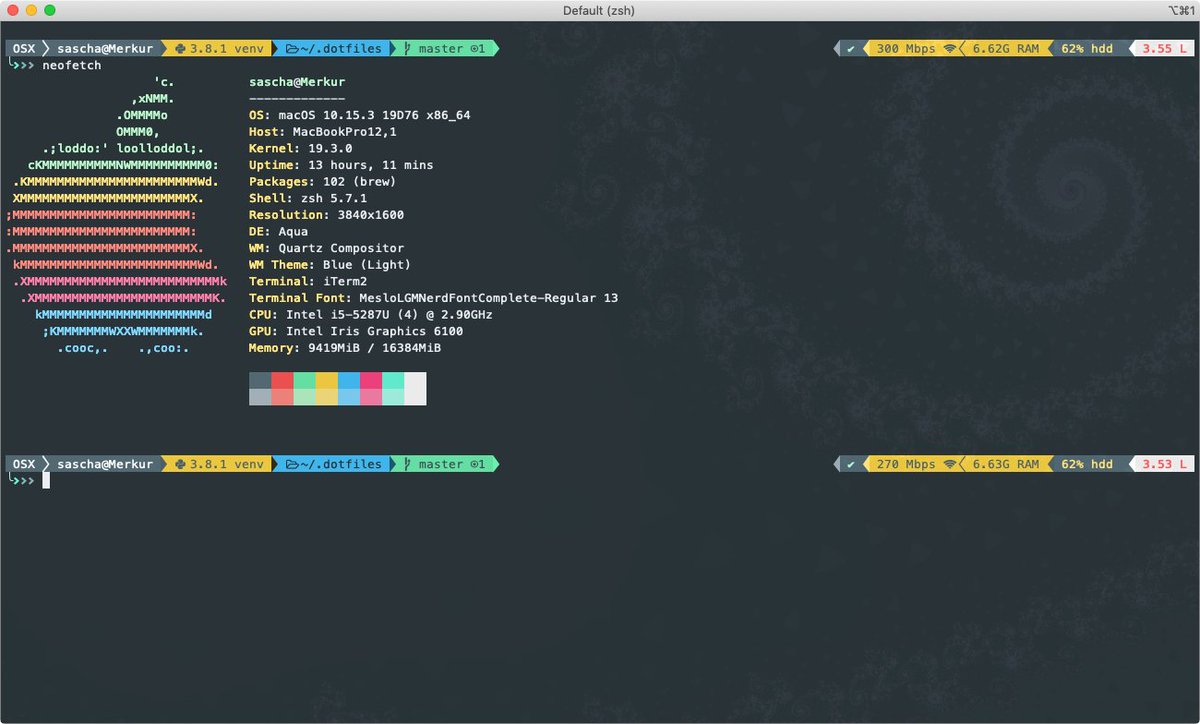This screenshot has height=724, width=1200.
Task: Zoom the terminal with green button
Action: click(x=51, y=10)
